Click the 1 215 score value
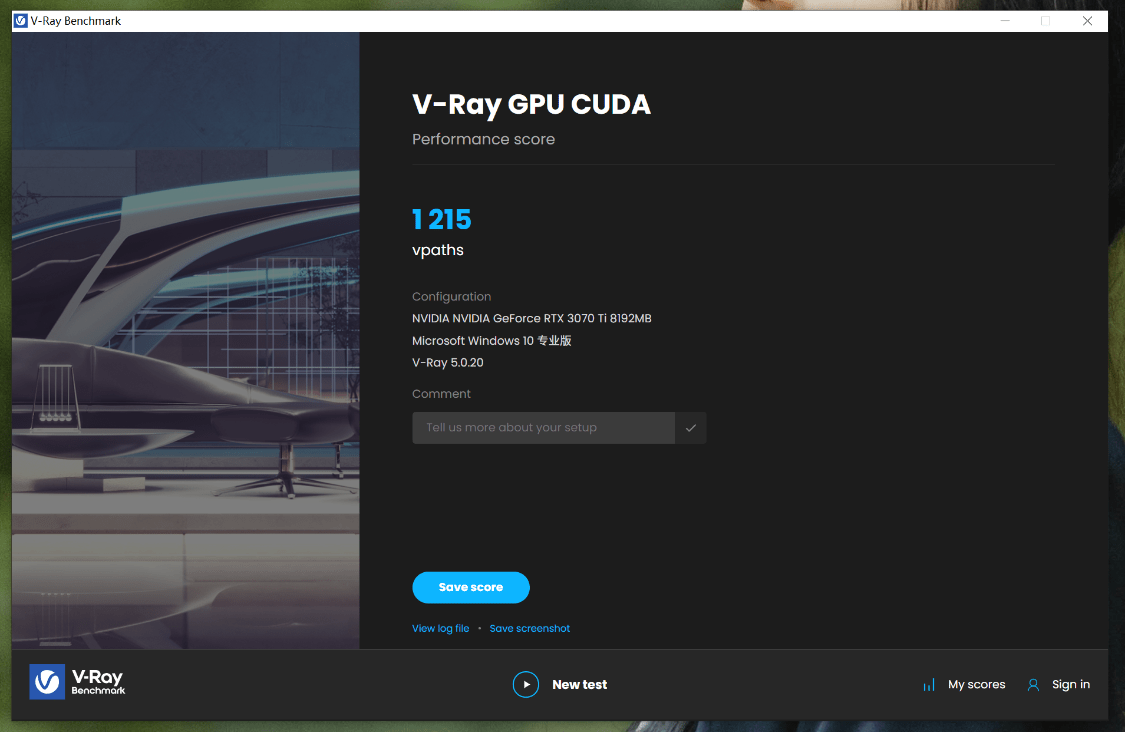The width and height of the screenshot is (1125, 732). 442,220
